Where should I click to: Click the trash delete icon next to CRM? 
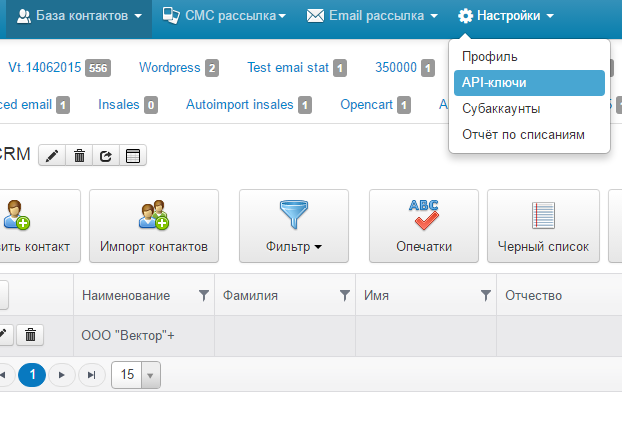tap(79, 155)
